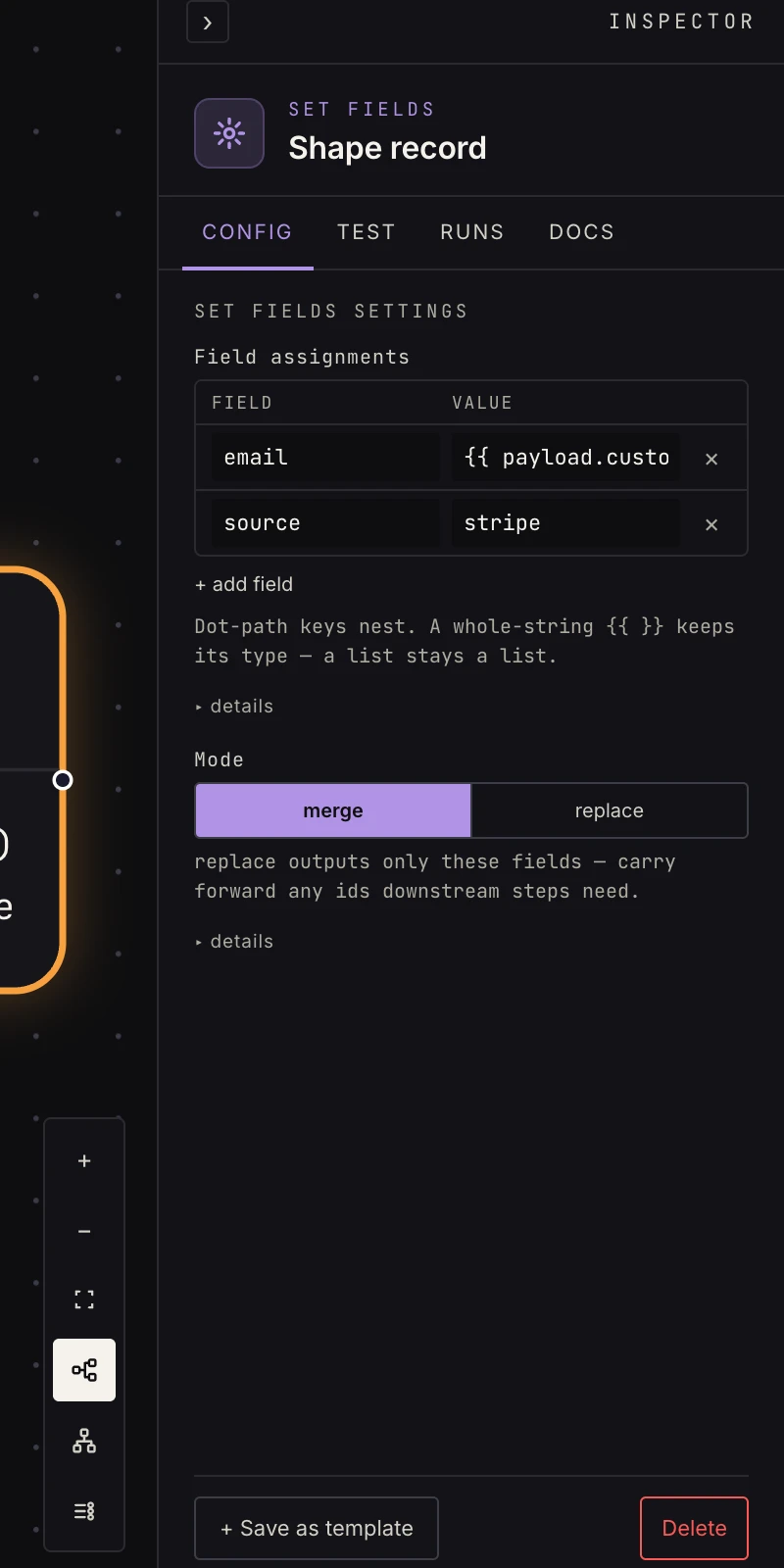The height and width of the screenshot is (1568, 784).
Task: Open the CONFIG tab
Action: point(247,232)
